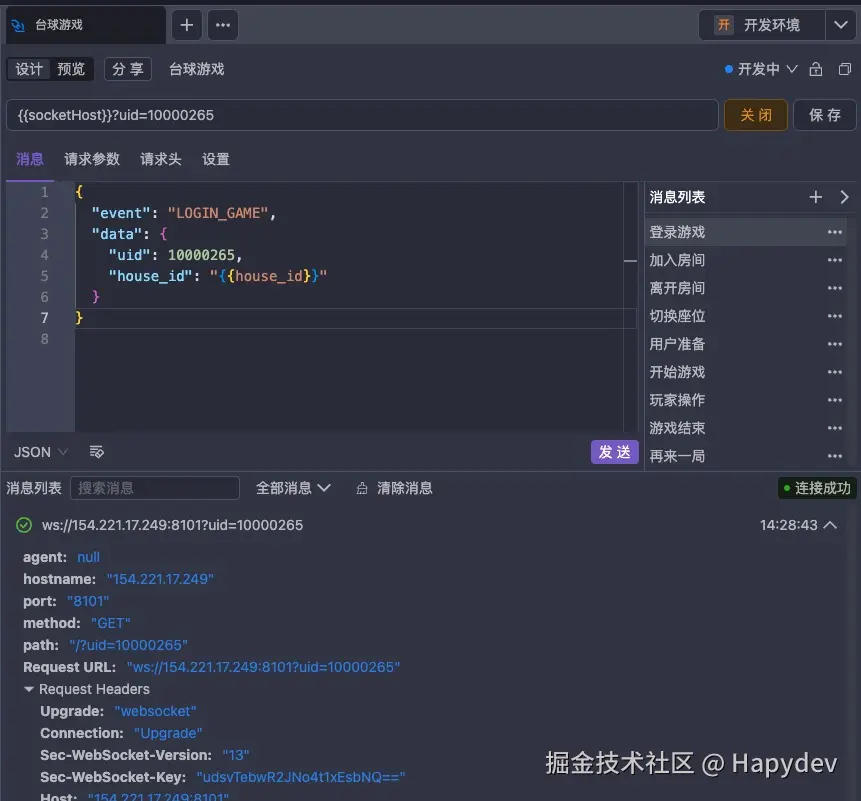Select 再来一局 message
The image size is (861, 801).
pyautogui.click(x=746, y=456)
